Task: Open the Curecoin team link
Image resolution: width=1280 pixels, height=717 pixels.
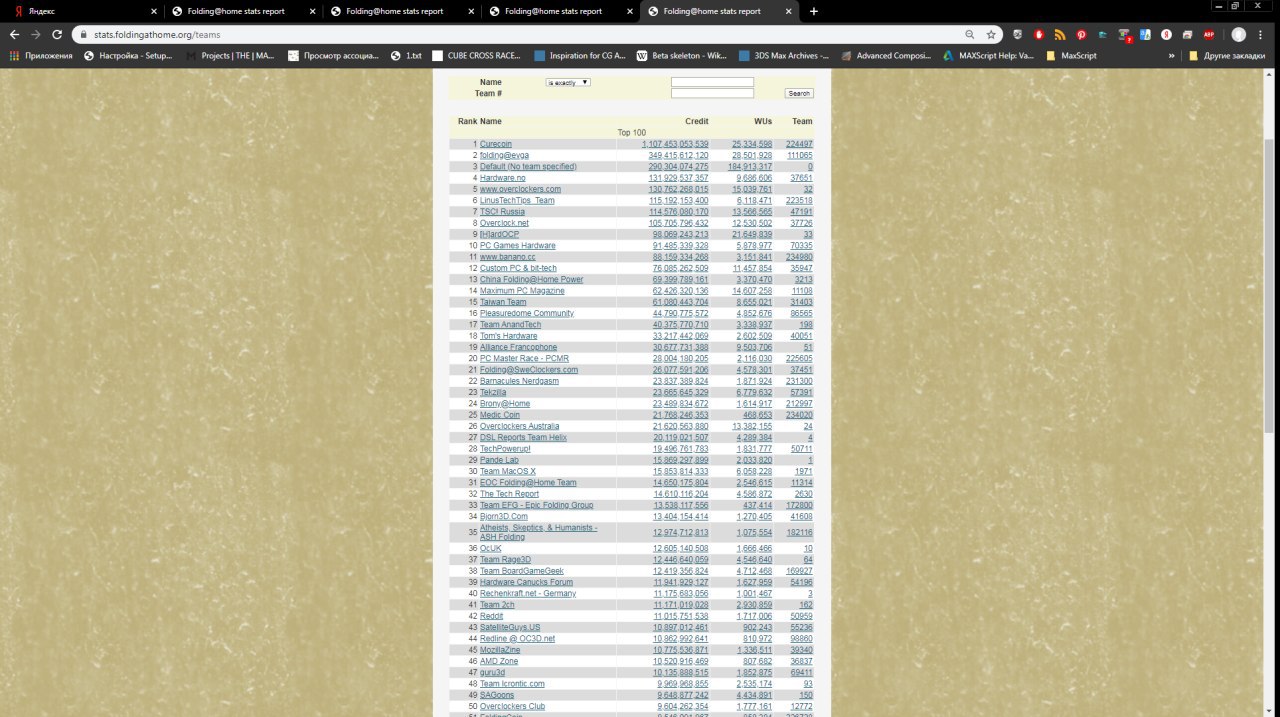Action: pos(496,144)
